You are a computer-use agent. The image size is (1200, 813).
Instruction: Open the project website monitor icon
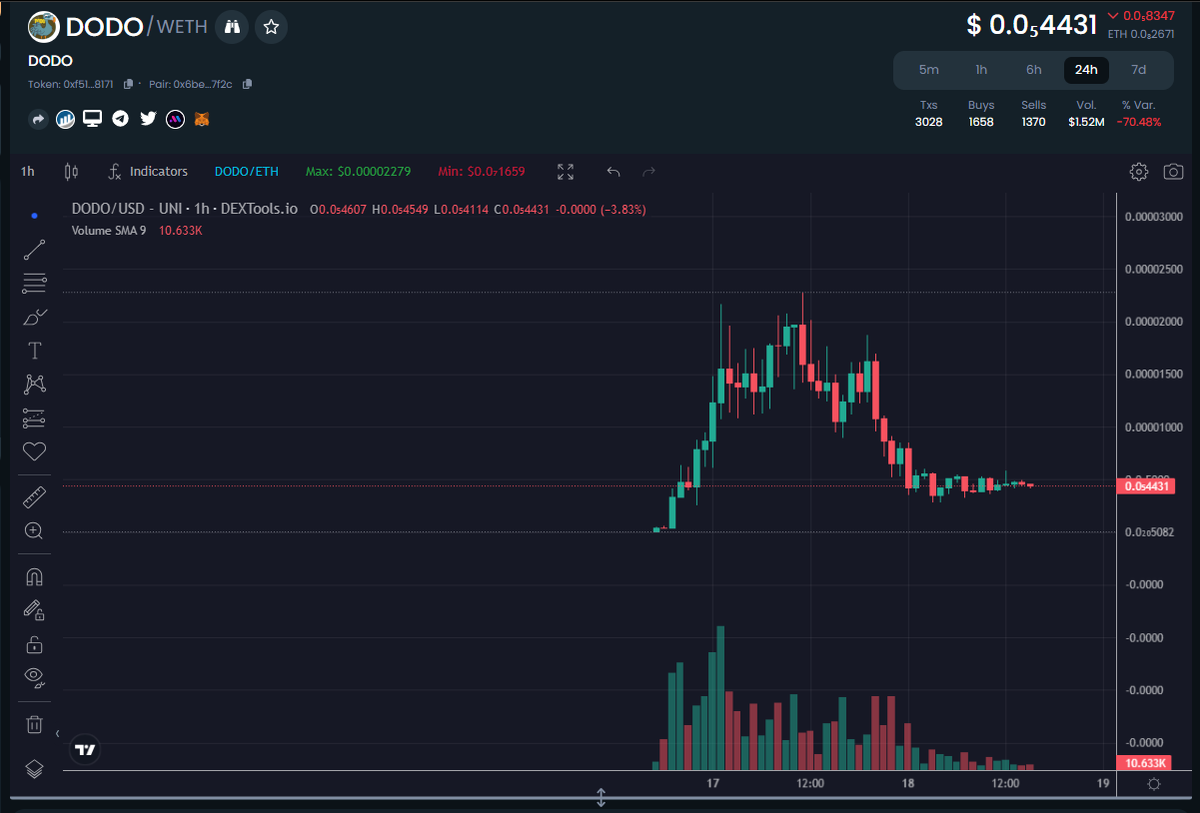(x=93, y=119)
